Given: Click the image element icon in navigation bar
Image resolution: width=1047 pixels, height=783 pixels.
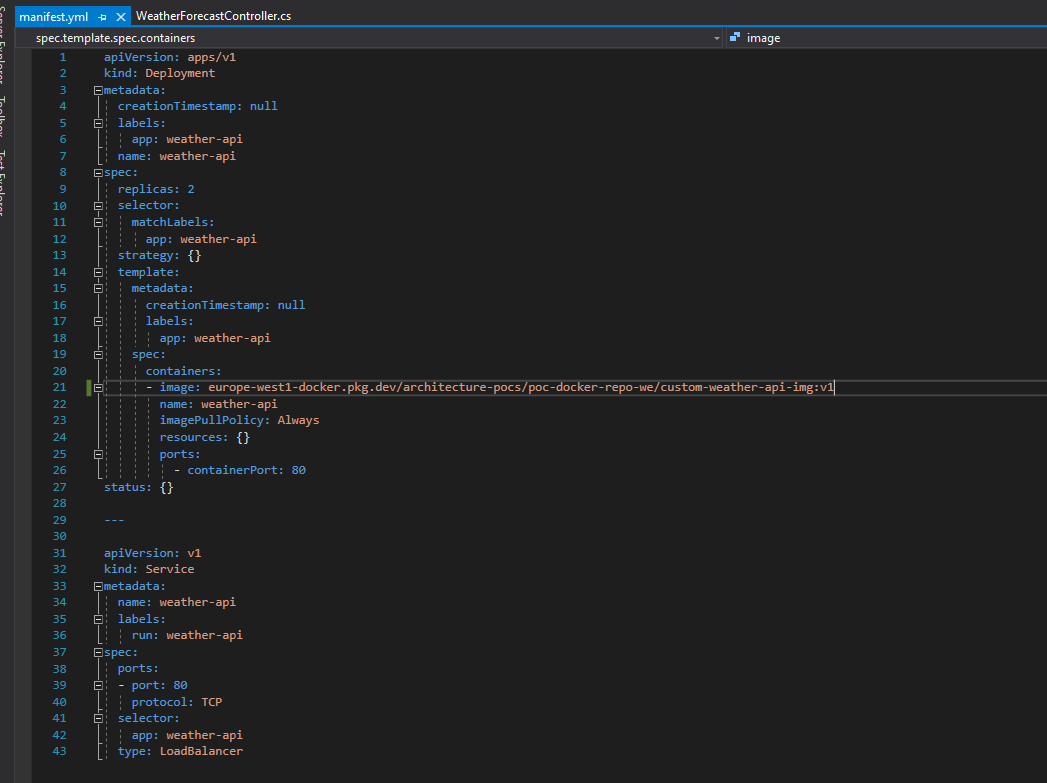Looking at the screenshot, I should (x=736, y=37).
